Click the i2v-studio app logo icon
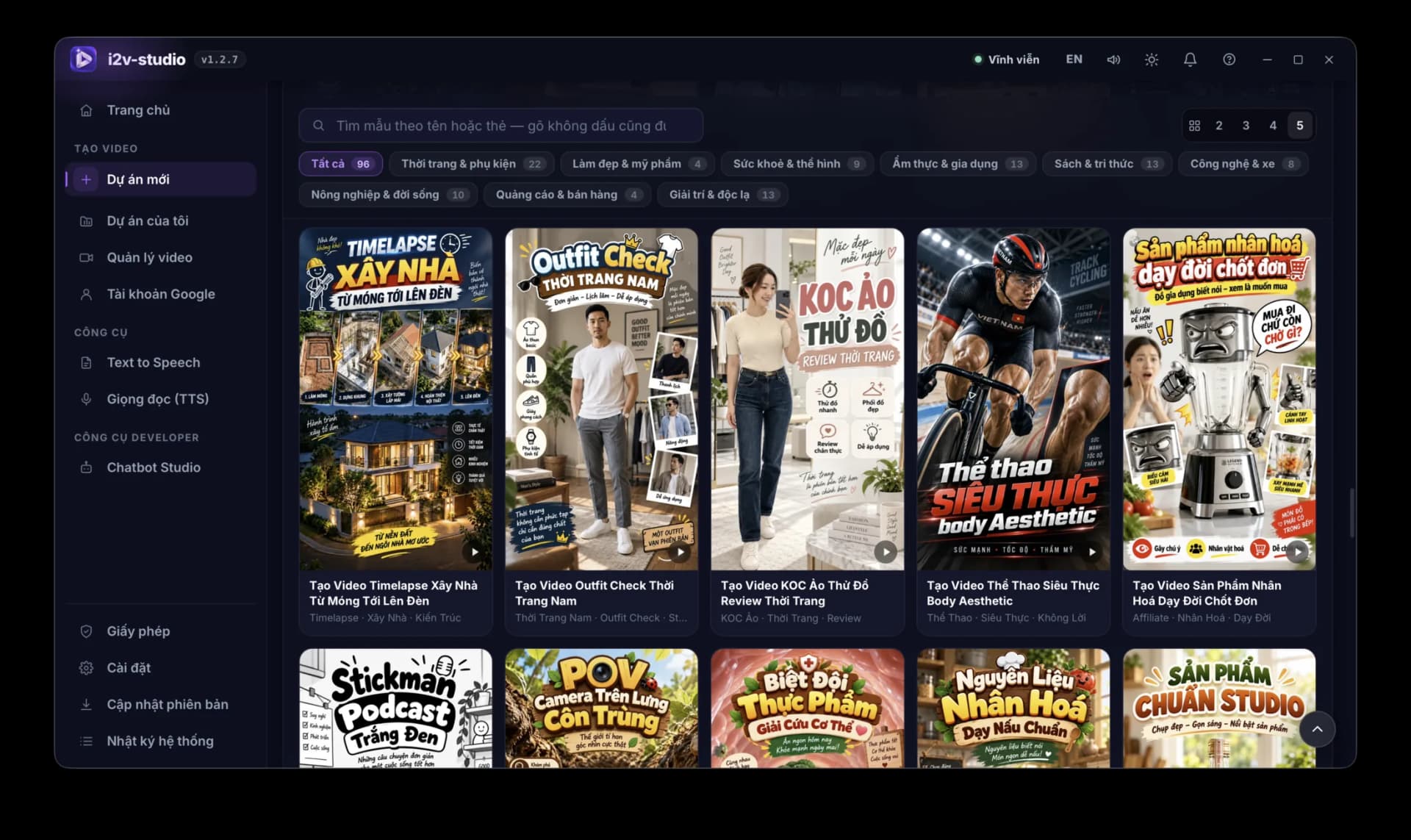The image size is (1411, 840). [83, 59]
